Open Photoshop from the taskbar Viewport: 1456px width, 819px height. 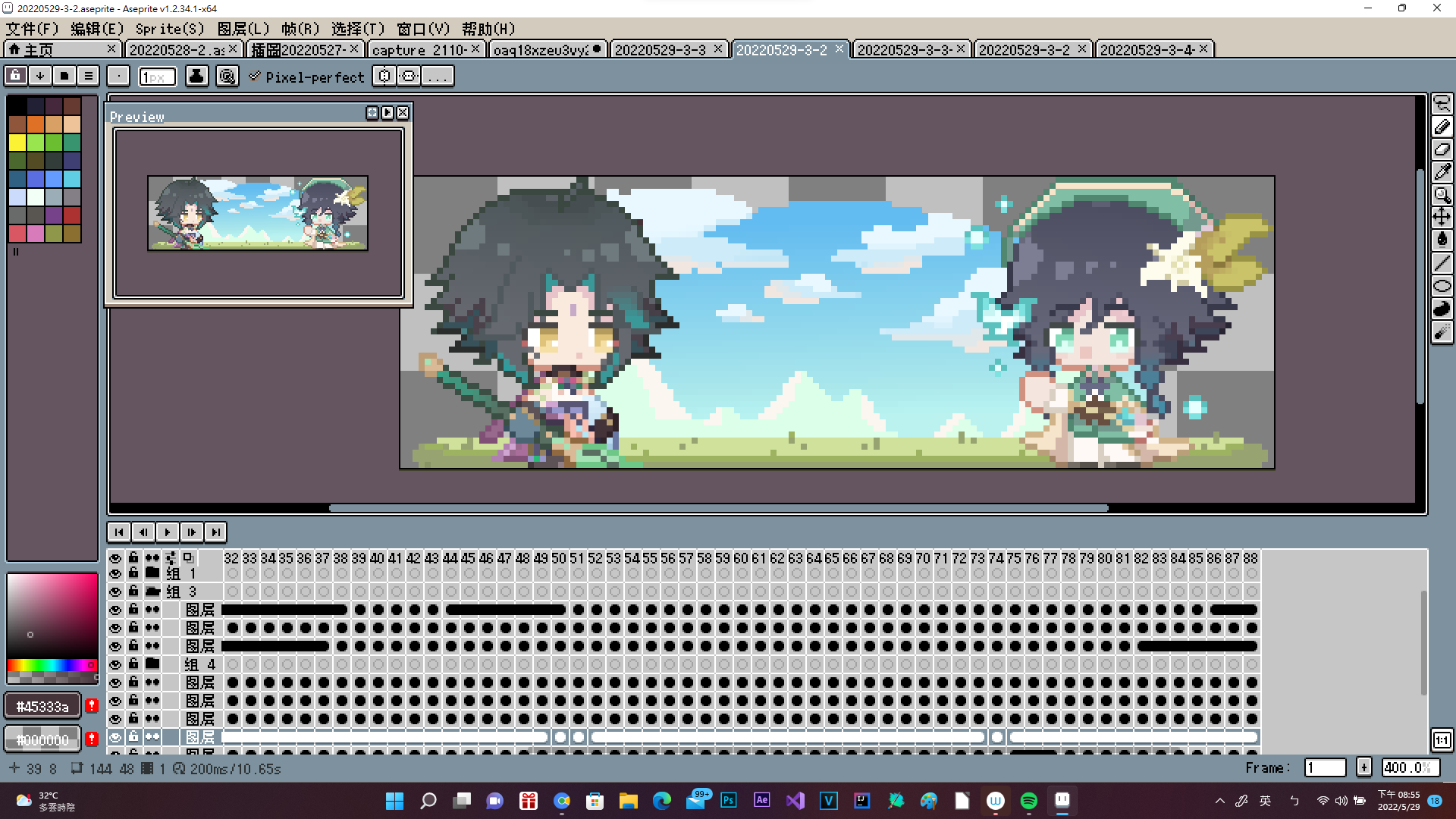pos(728,801)
